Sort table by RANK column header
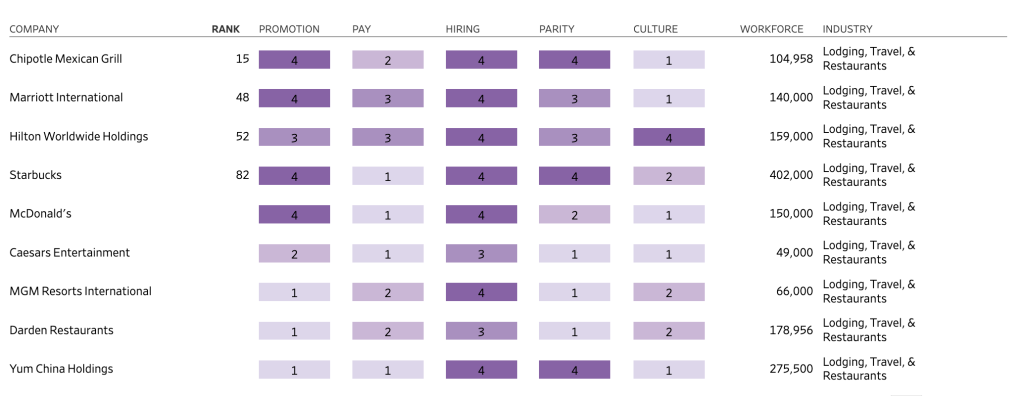 [x=225, y=29]
